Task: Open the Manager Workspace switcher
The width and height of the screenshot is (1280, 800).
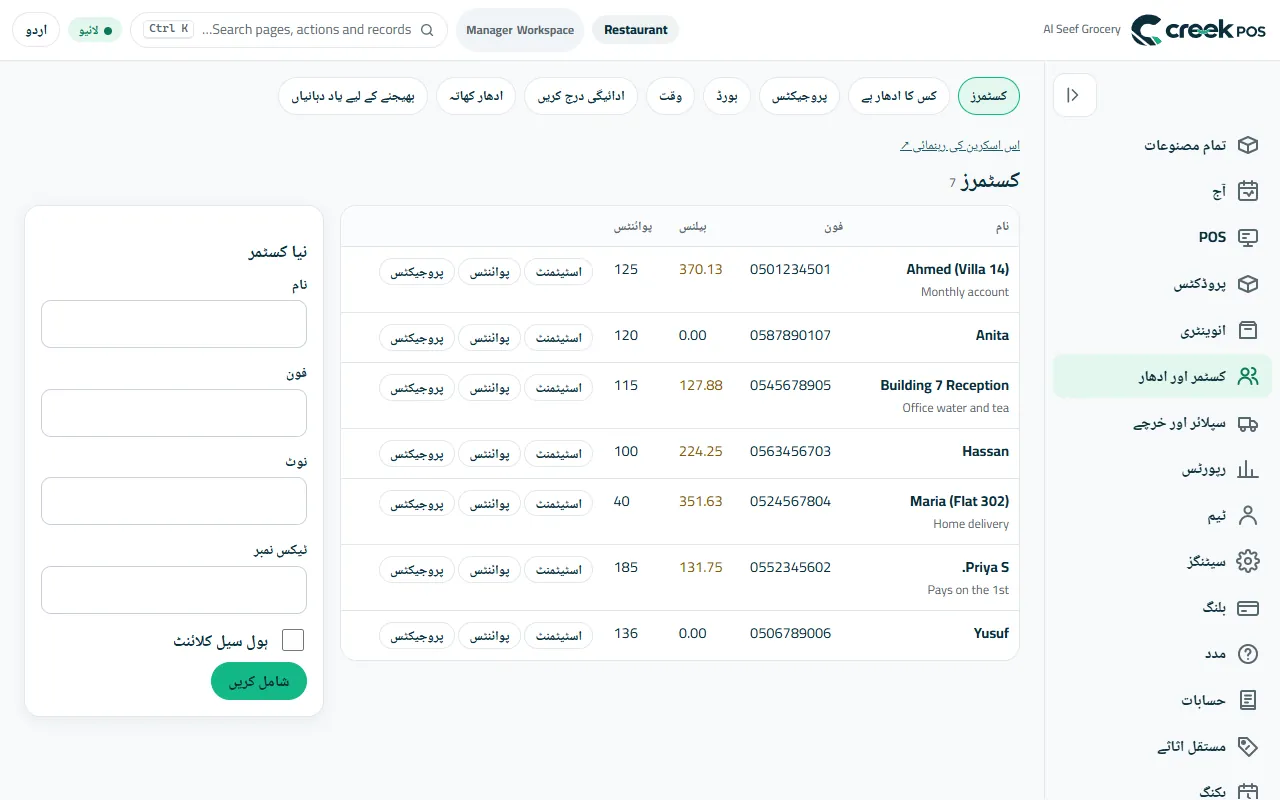Action: click(520, 30)
